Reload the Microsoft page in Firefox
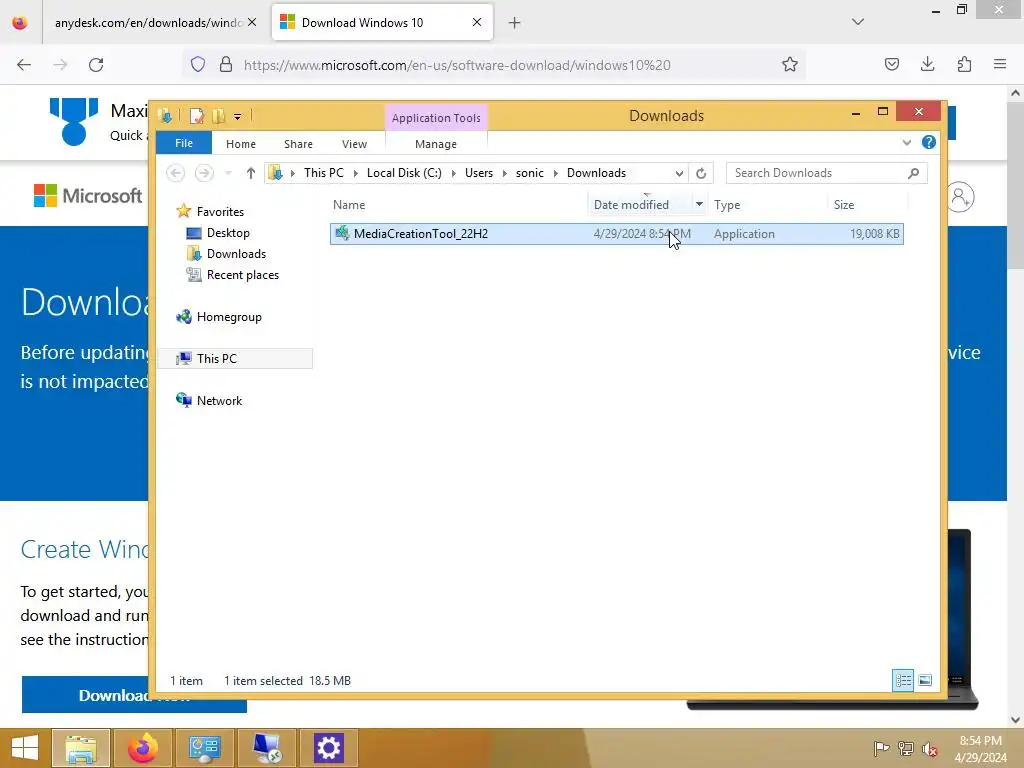 click(x=96, y=65)
